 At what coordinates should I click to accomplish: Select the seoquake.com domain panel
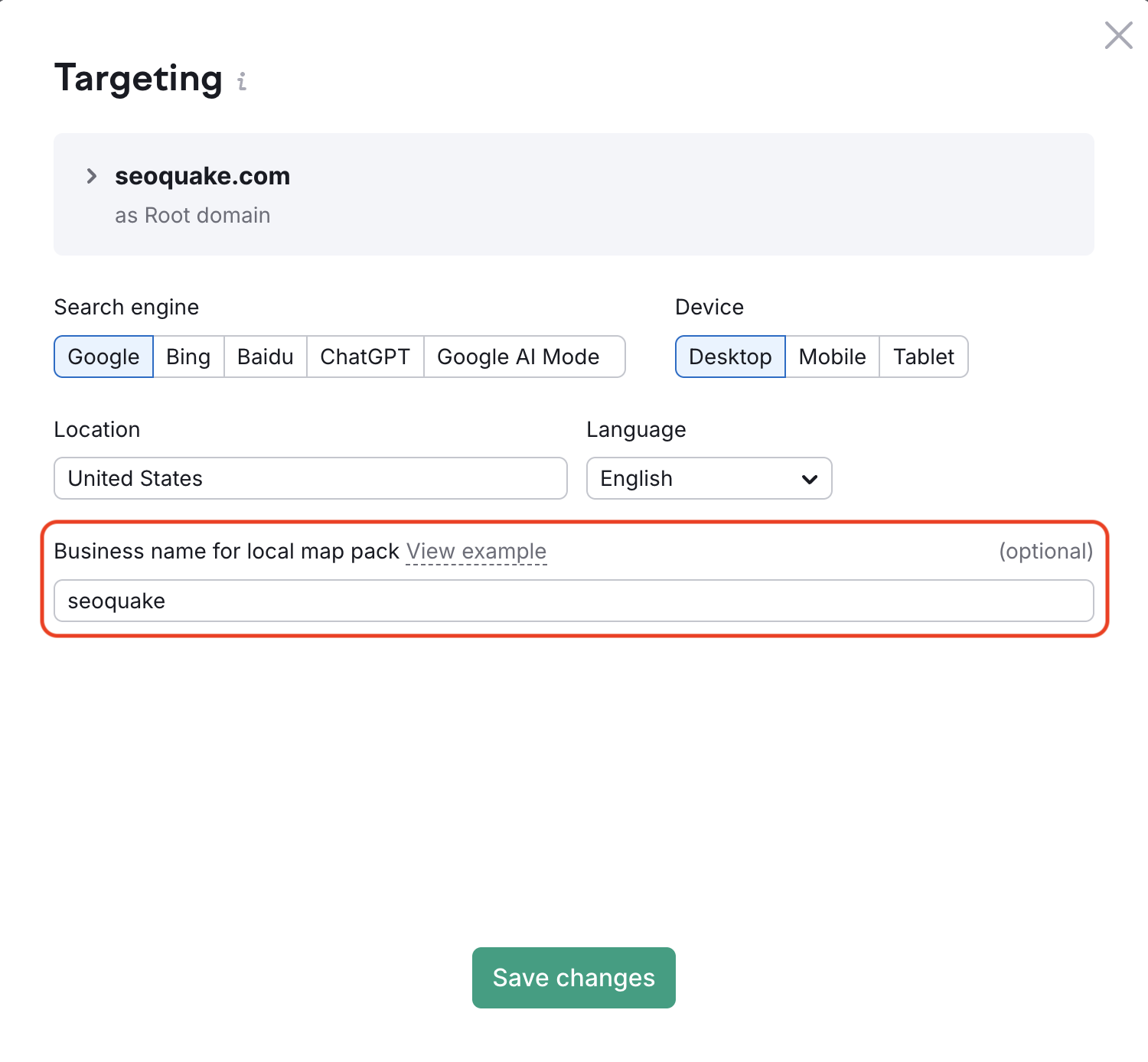click(x=573, y=194)
